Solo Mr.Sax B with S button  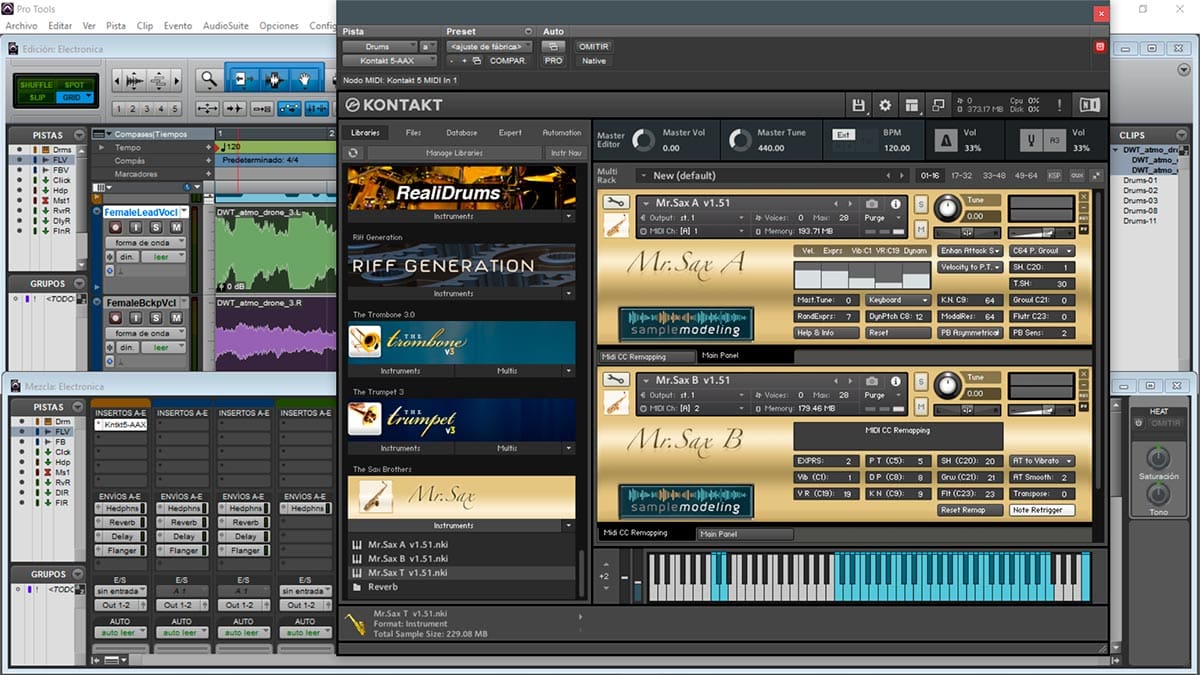(921, 382)
